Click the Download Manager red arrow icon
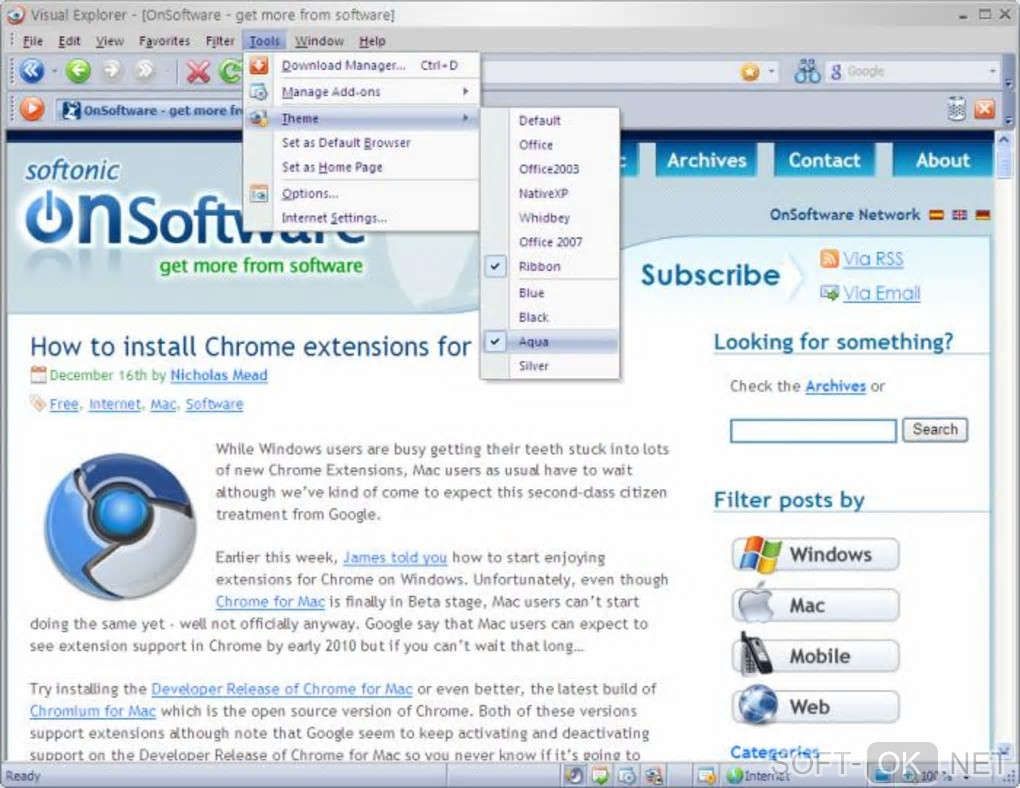 point(259,65)
